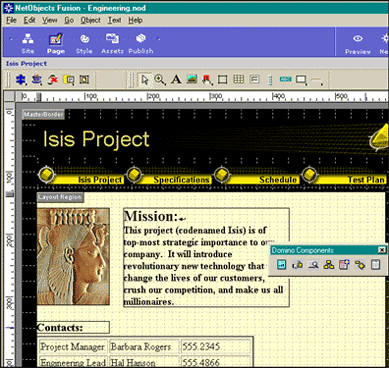Select the Layout Region label tab
Image resolution: width=389 pixels, height=368 pixels.
click(x=60, y=197)
